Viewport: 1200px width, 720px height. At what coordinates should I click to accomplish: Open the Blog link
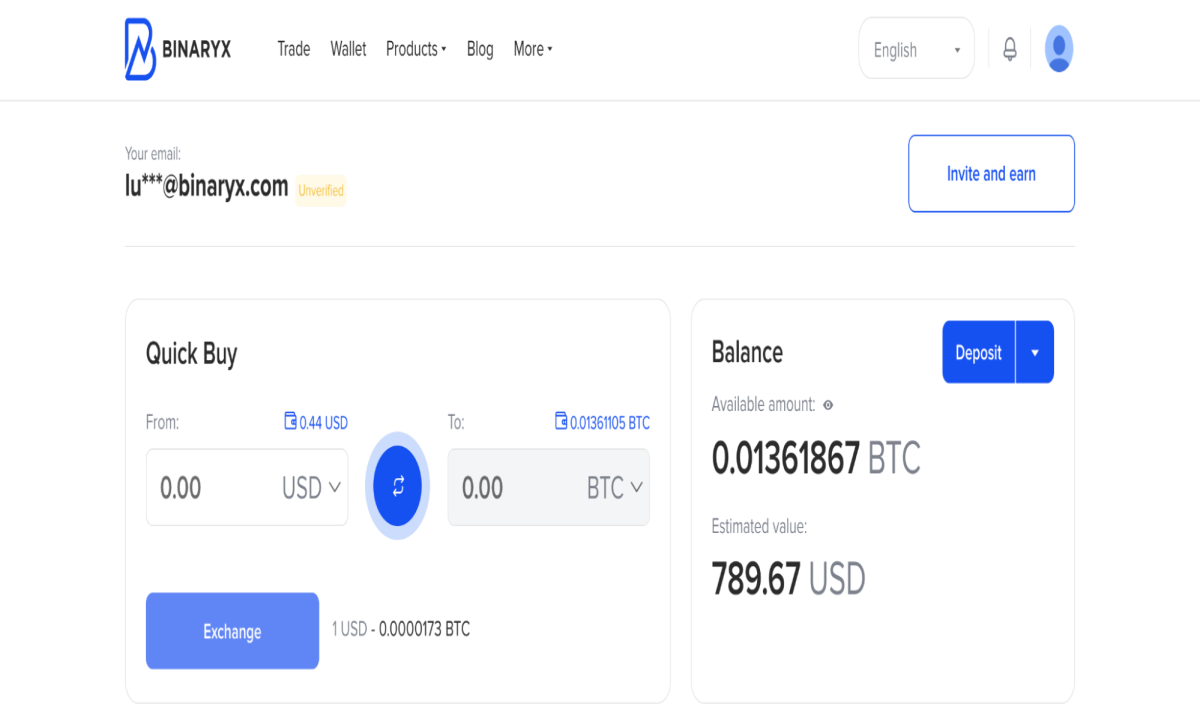(x=480, y=49)
